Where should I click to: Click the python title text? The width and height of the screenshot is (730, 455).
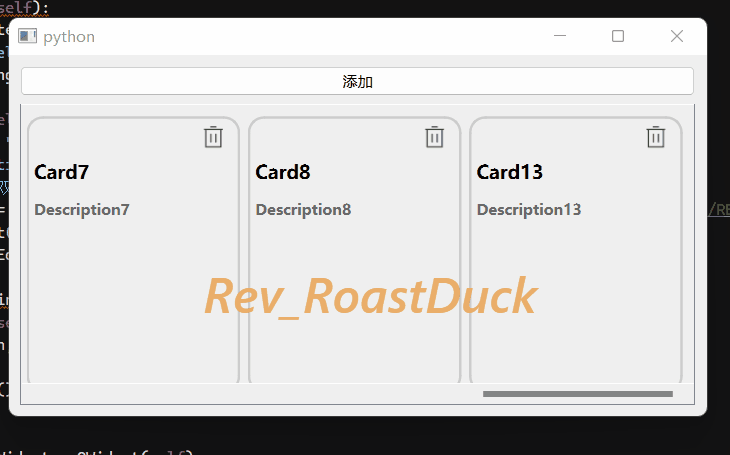tap(69, 37)
